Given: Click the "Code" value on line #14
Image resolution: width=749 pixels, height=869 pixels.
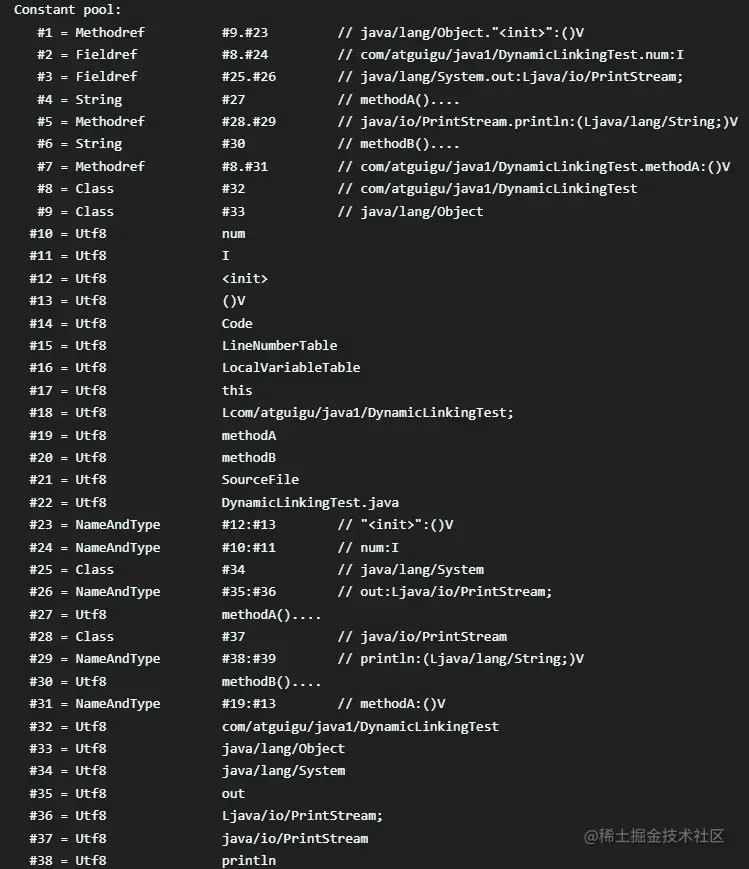Looking at the screenshot, I should (x=237, y=323).
